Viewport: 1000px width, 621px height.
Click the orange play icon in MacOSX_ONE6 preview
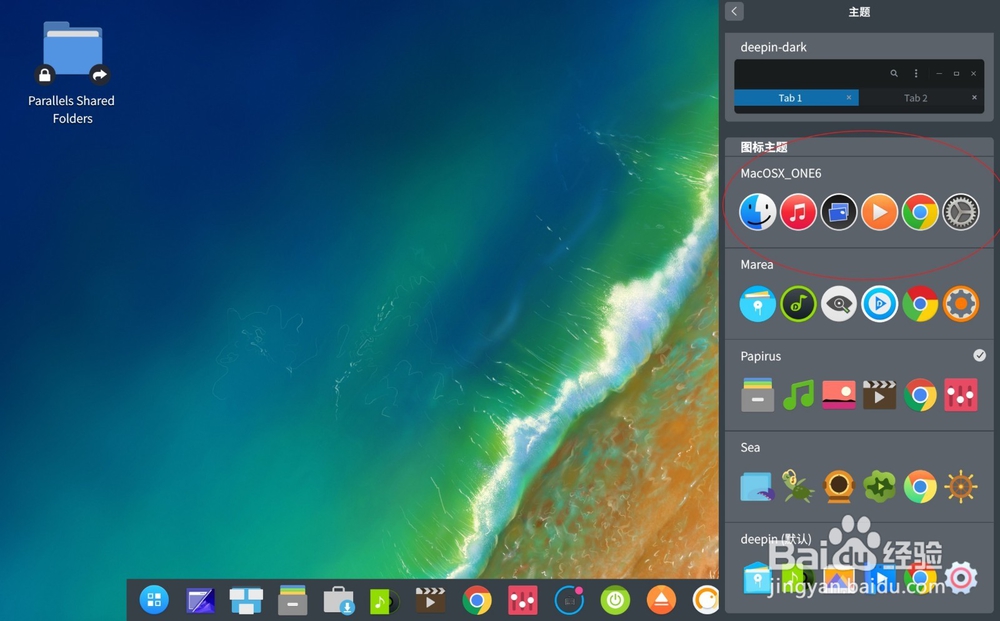point(879,212)
